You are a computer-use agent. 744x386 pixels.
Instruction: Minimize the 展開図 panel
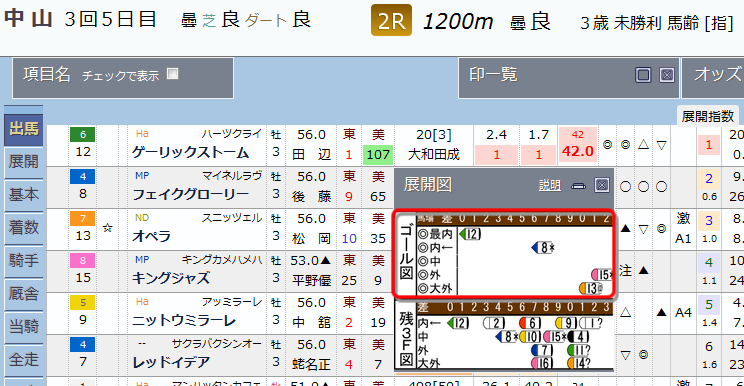pyautogui.click(x=578, y=186)
